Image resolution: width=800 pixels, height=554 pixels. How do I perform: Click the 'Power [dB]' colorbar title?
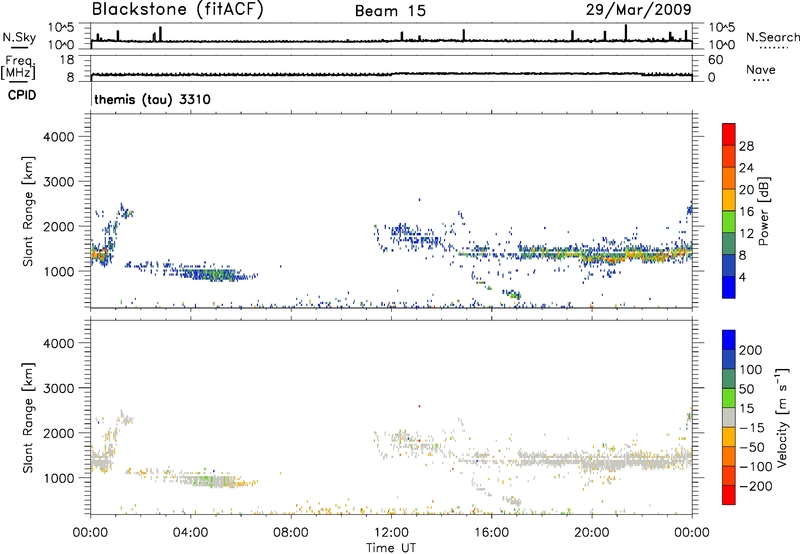[763, 211]
